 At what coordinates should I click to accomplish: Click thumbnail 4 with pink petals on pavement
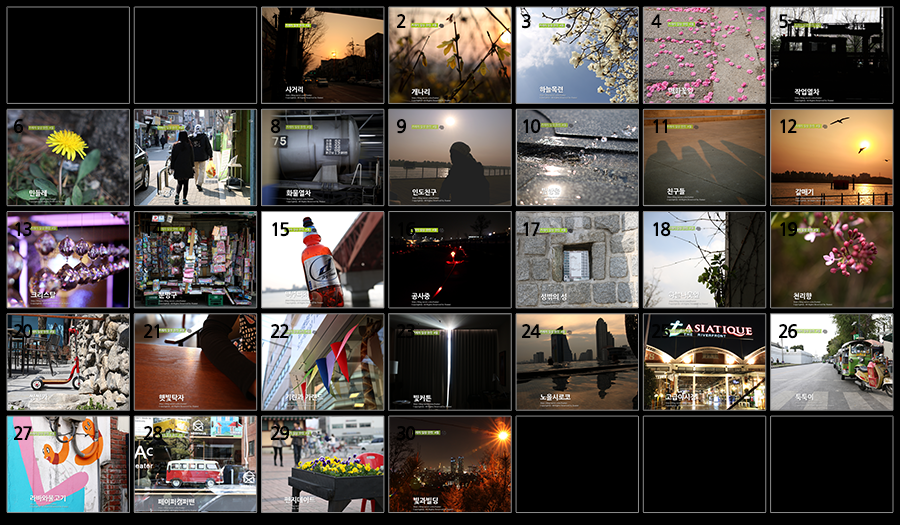(704, 55)
